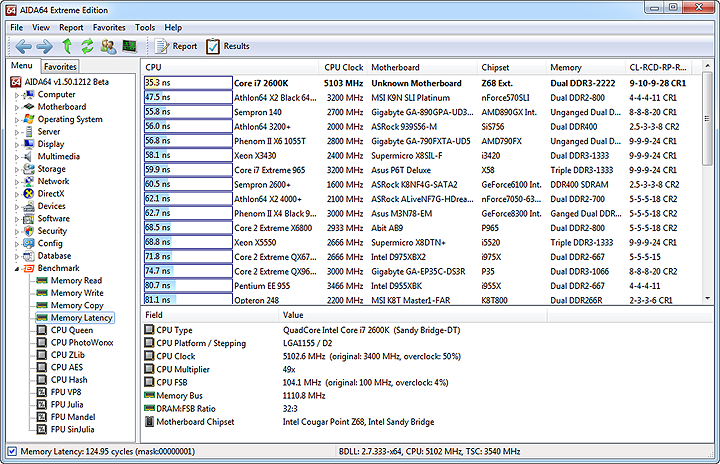The height and width of the screenshot is (464, 720).
Task: Expand the Storage tree node
Action: point(17,170)
